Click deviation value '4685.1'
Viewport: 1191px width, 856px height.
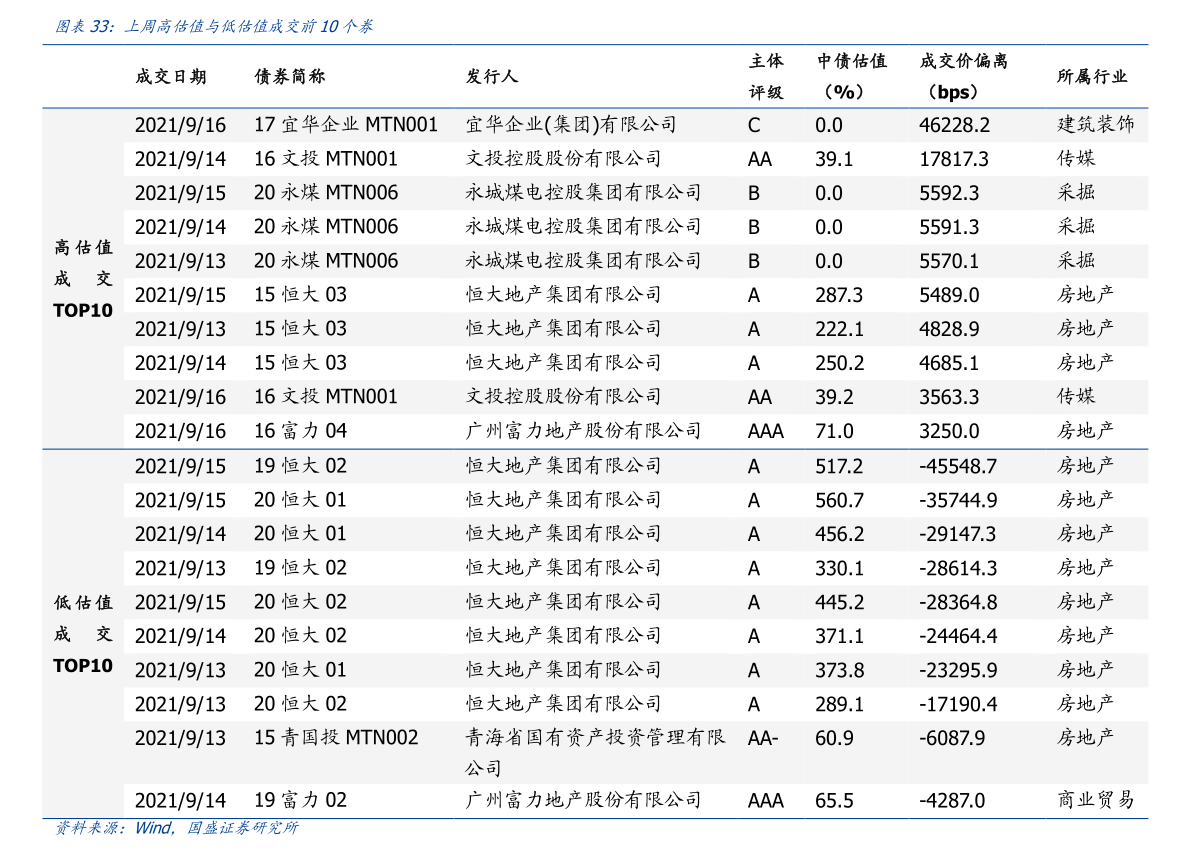click(949, 363)
